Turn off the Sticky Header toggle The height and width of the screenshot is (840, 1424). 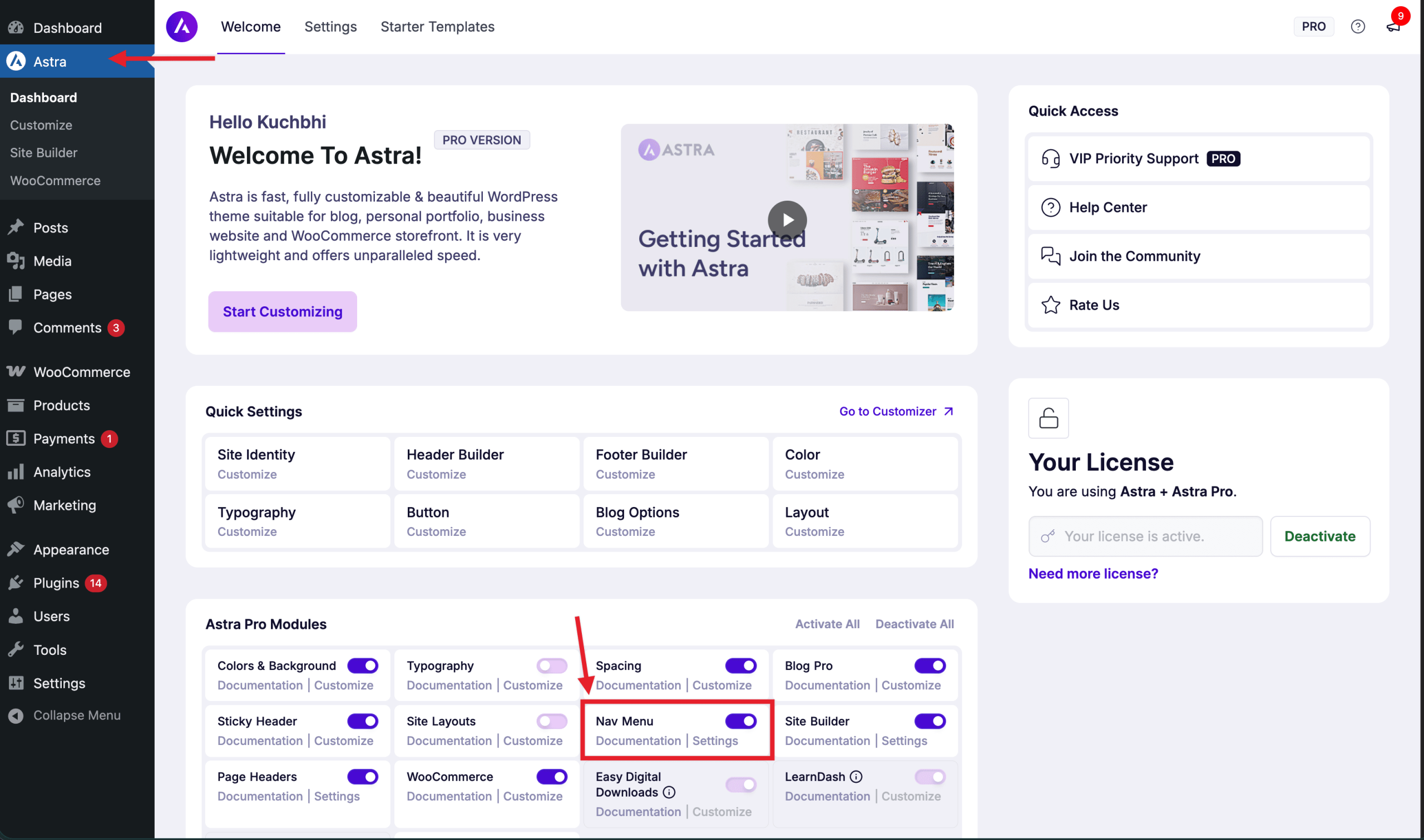coord(362,721)
